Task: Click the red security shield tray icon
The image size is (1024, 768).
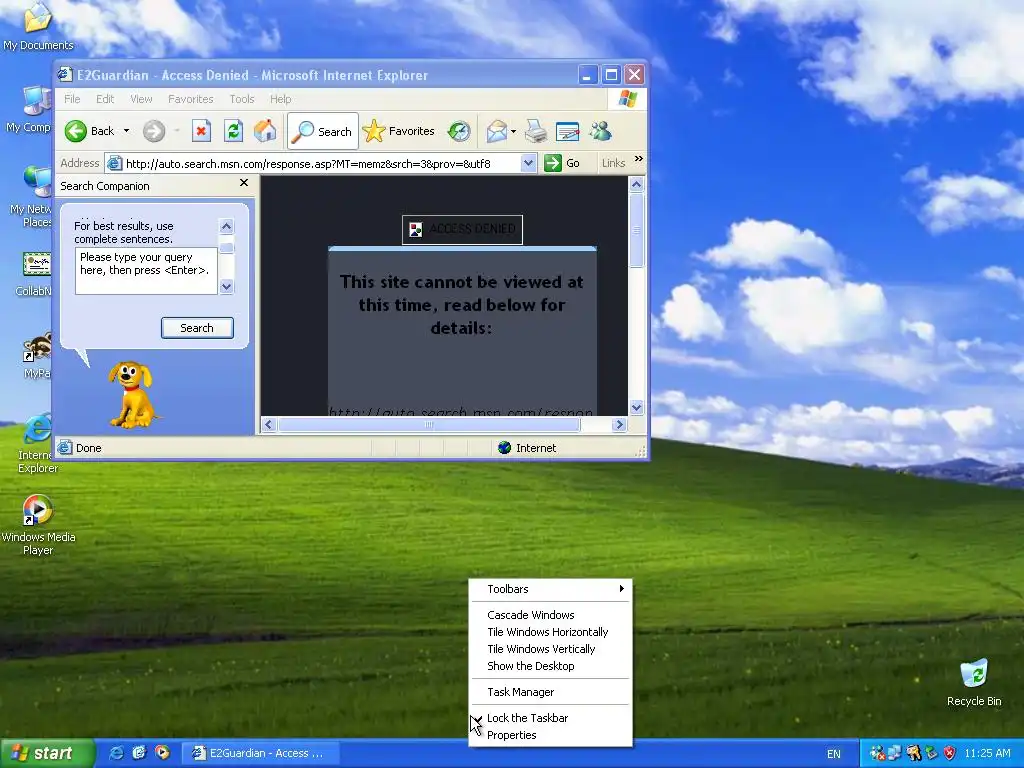Action: [x=950, y=754]
